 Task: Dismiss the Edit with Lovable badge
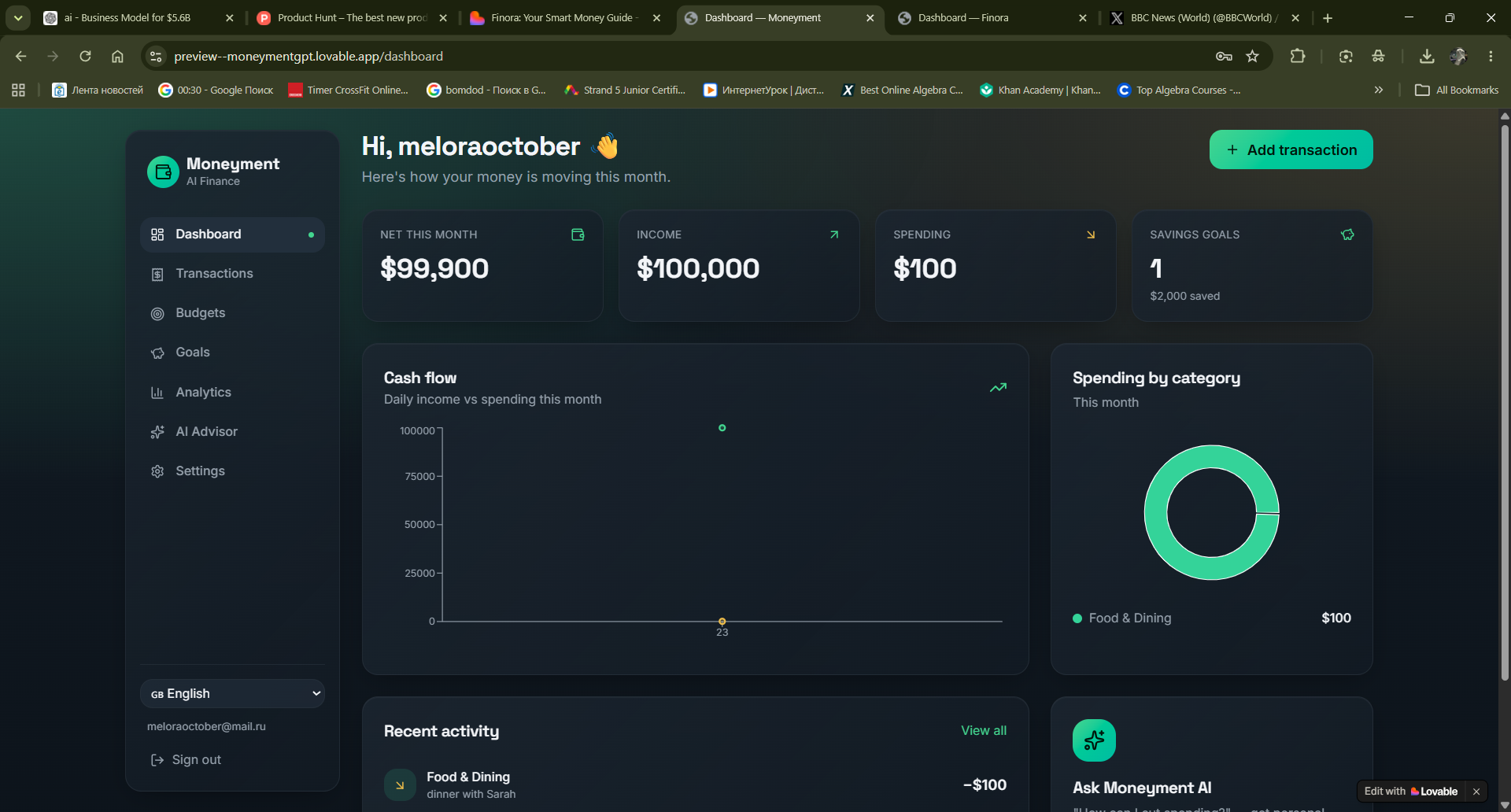click(x=1476, y=792)
